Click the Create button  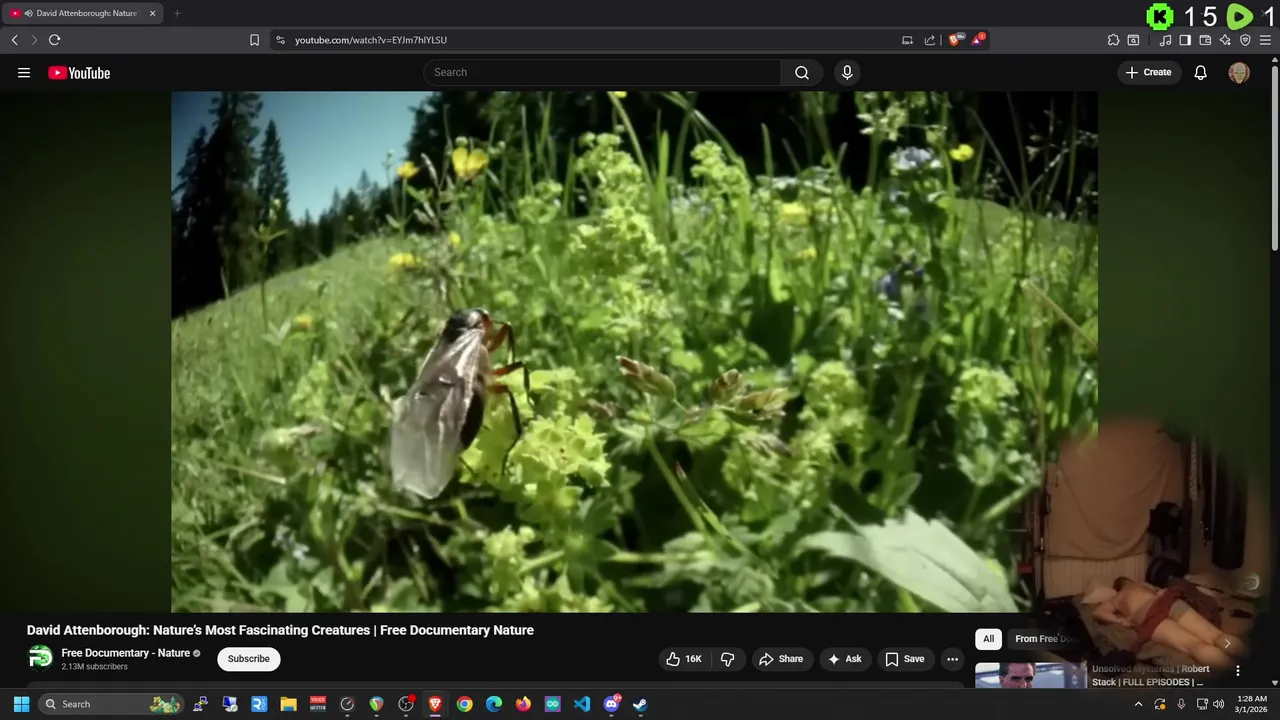coord(1149,72)
